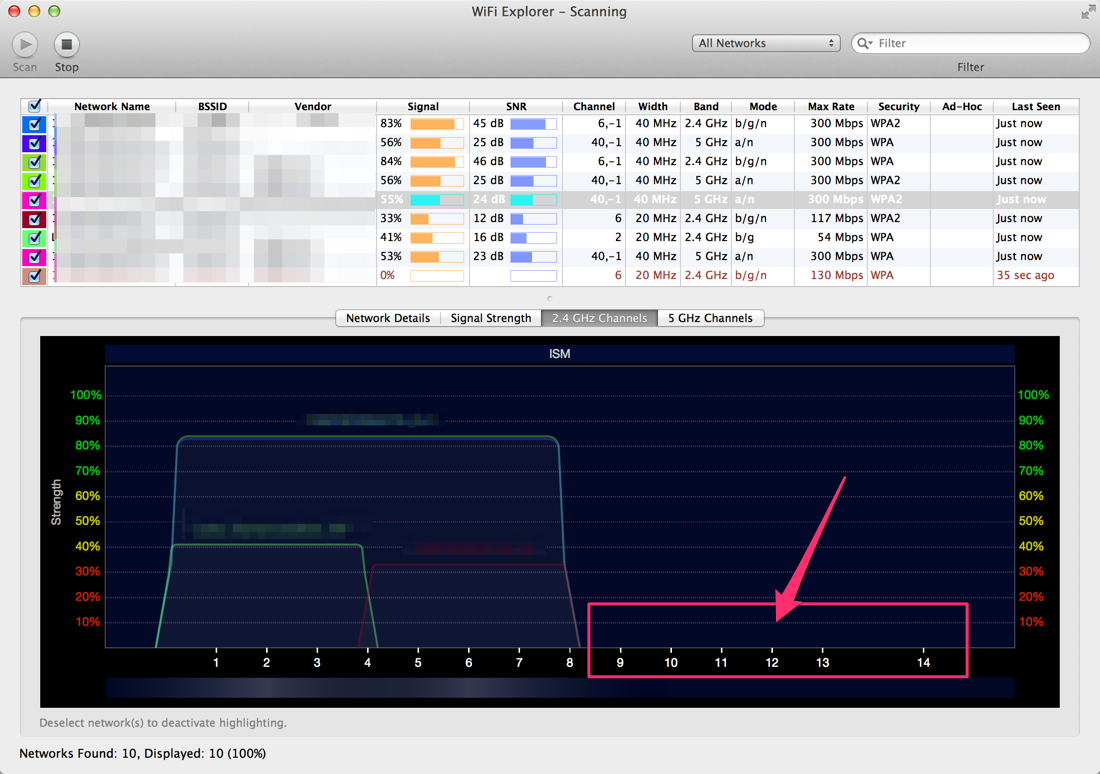Toggle full screen arrows icon in title bar
Screen dimensions: 1100x774
pos(1088,12)
